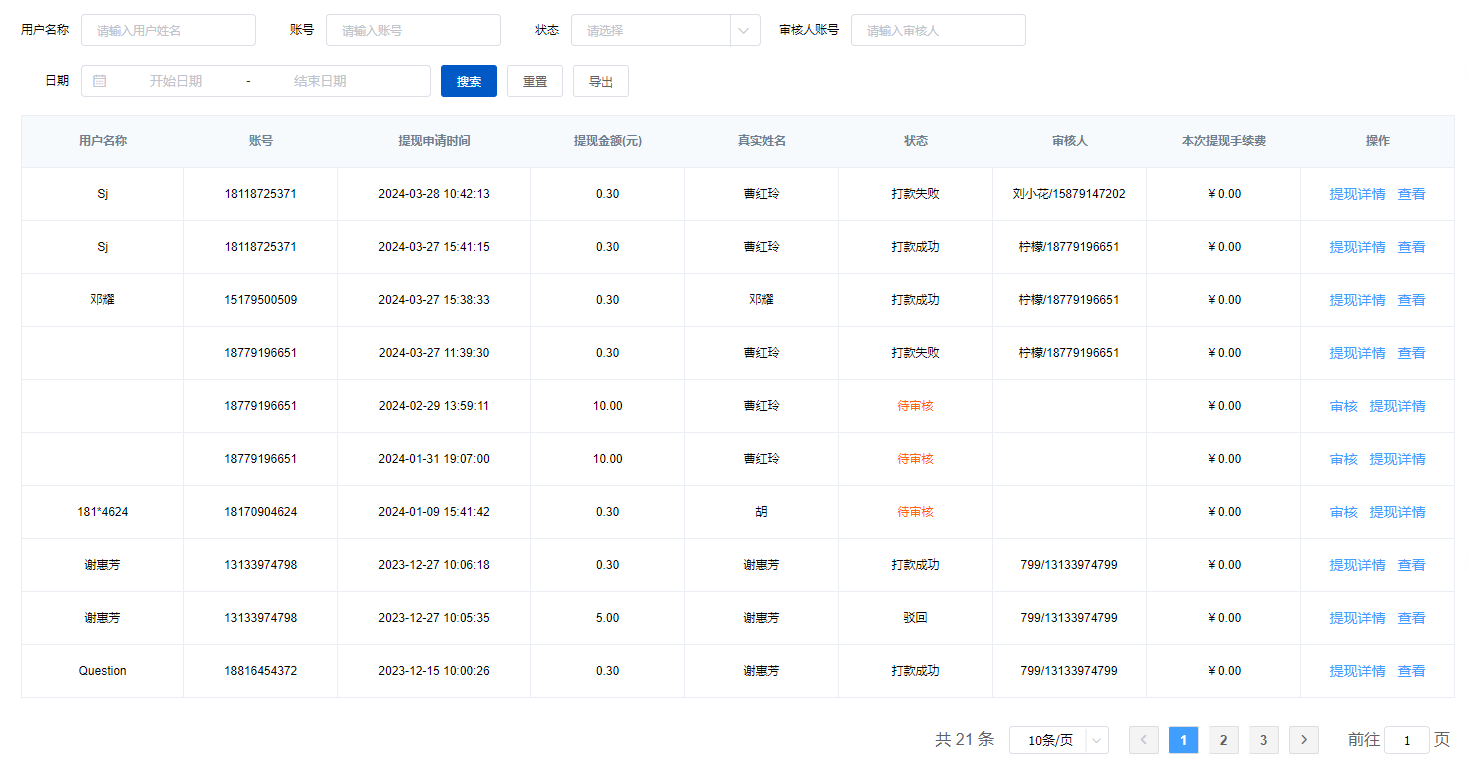Image resolution: width=1469 pixels, height=769 pixels.
Task: Go to previous page arrow
Action: coord(1143,740)
